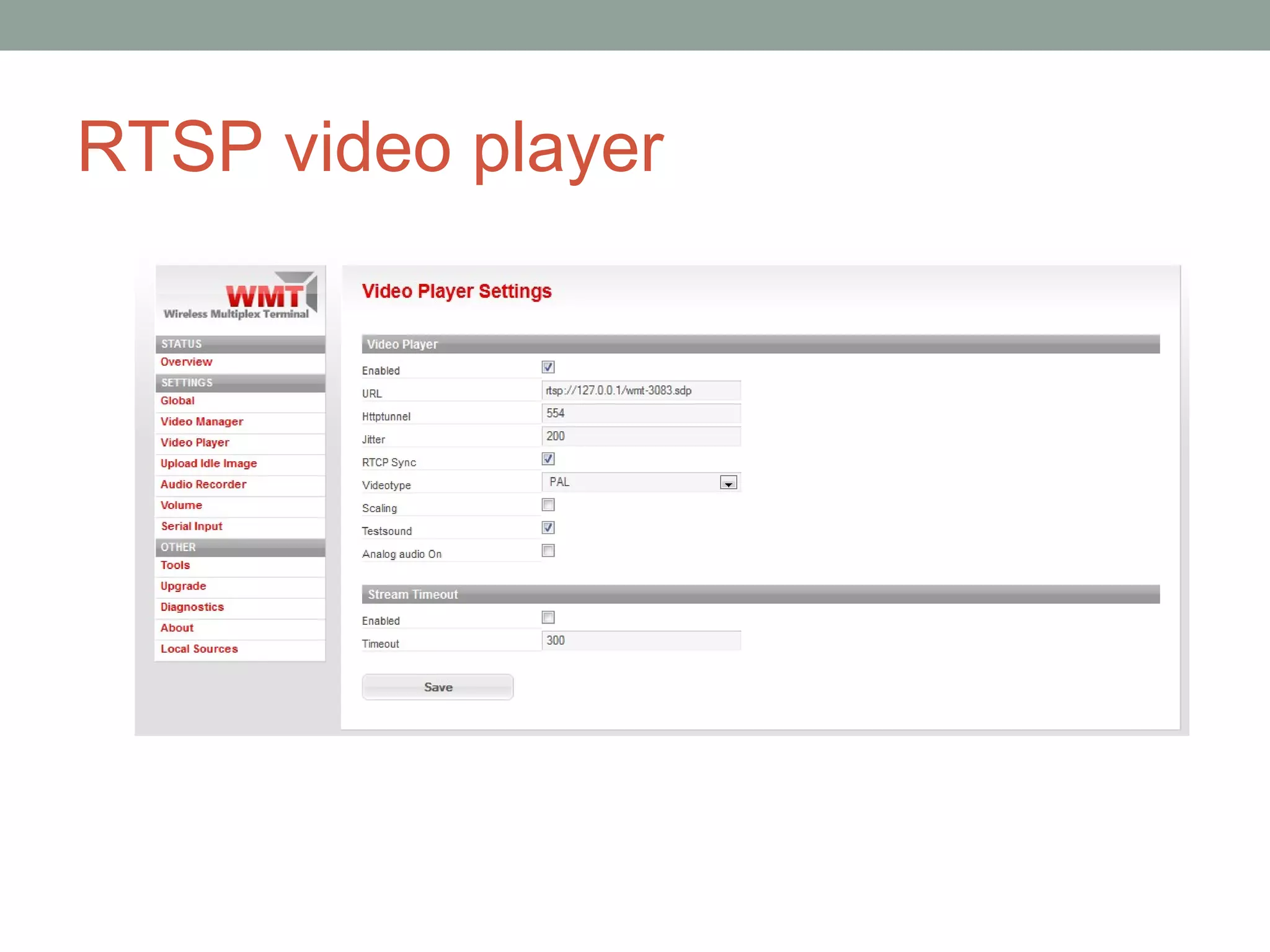Click the Analog audio On label
1270x952 pixels.
click(402, 554)
